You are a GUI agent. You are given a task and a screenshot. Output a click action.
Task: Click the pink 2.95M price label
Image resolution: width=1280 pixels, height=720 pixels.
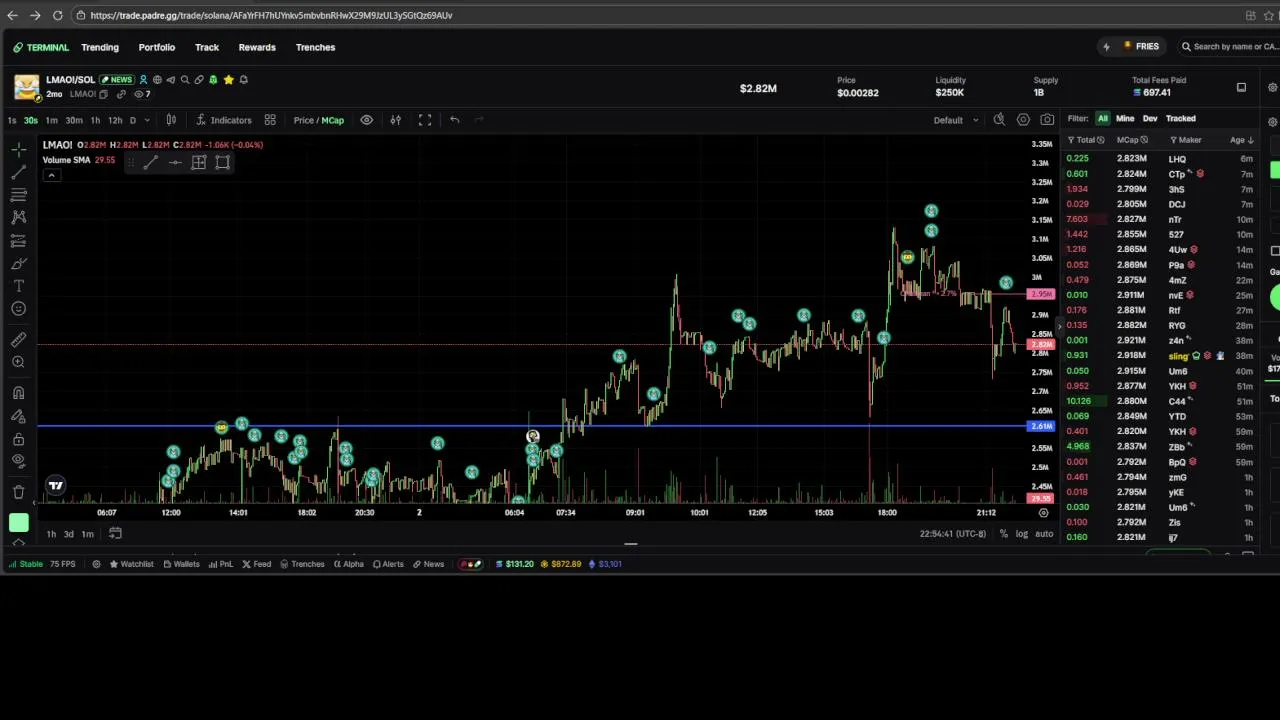tap(1041, 294)
